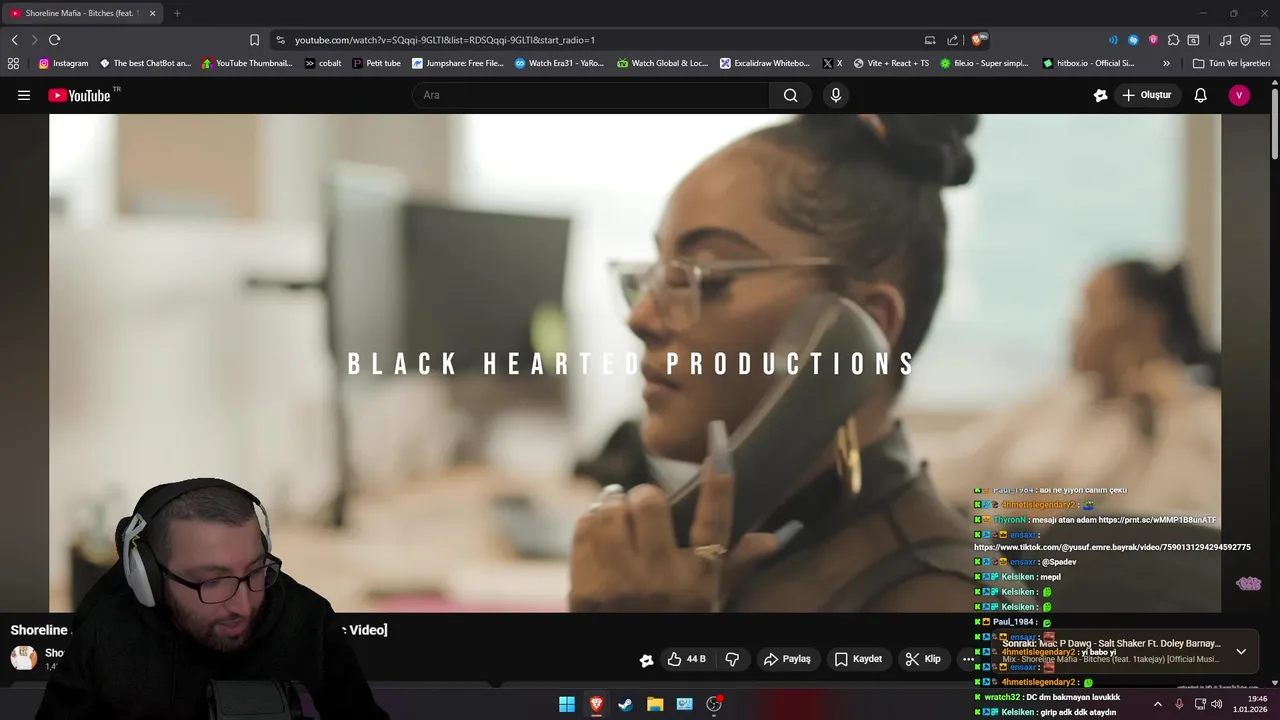Start voice search with the microphone
The image size is (1280, 720).
836,95
